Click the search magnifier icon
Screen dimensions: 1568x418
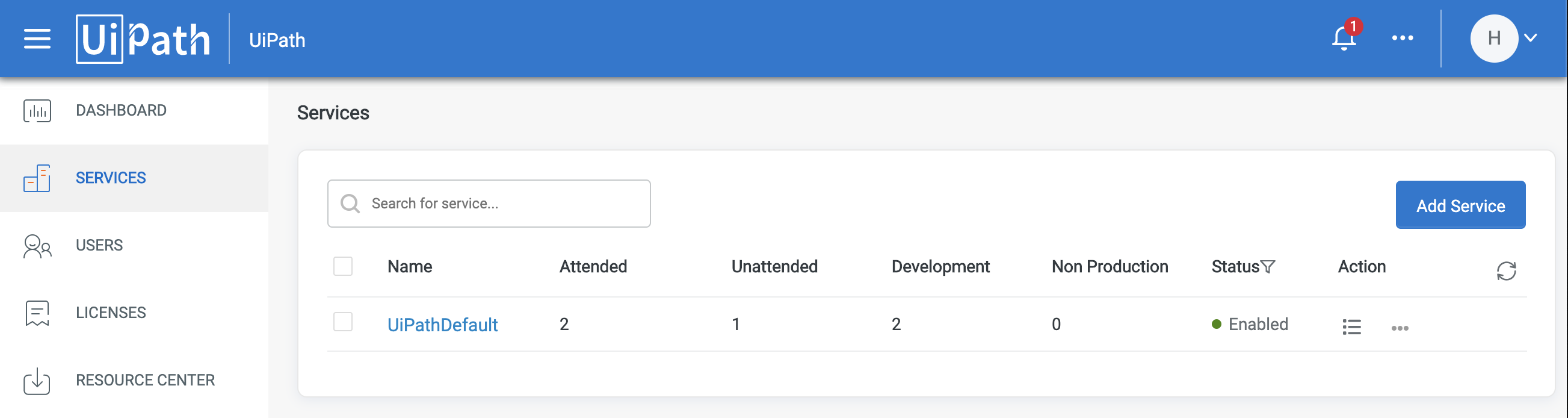tap(350, 204)
